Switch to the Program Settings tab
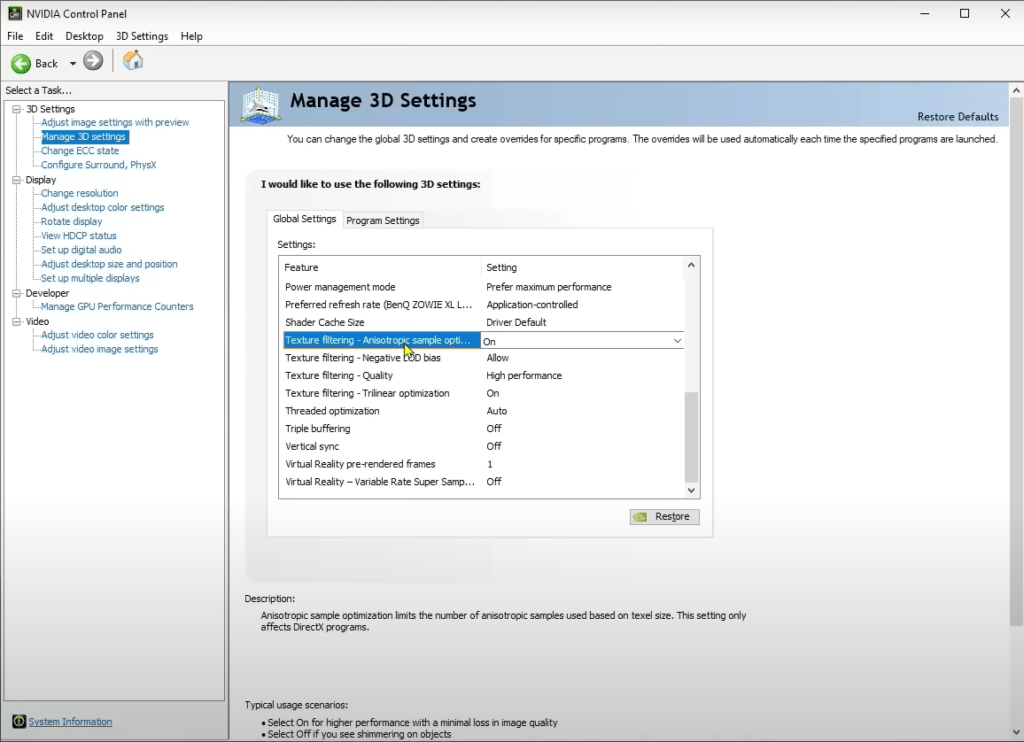This screenshot has height=742, width=1024. (383, 220)
